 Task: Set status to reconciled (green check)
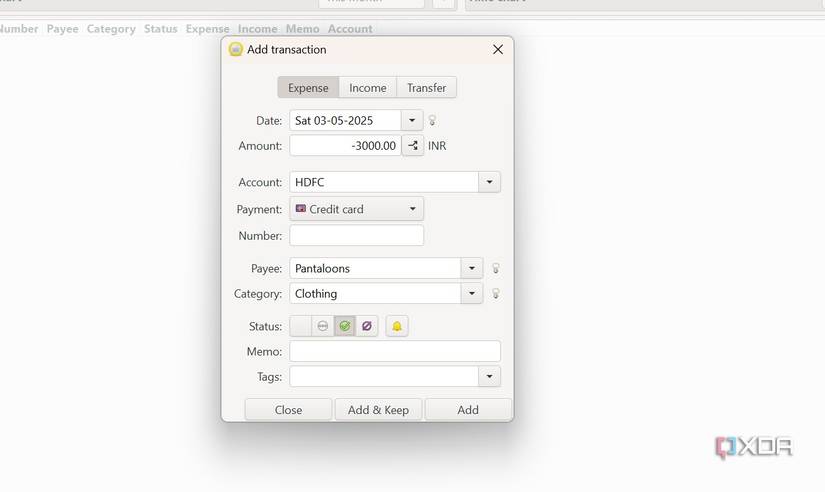click(x=345, y=326)
